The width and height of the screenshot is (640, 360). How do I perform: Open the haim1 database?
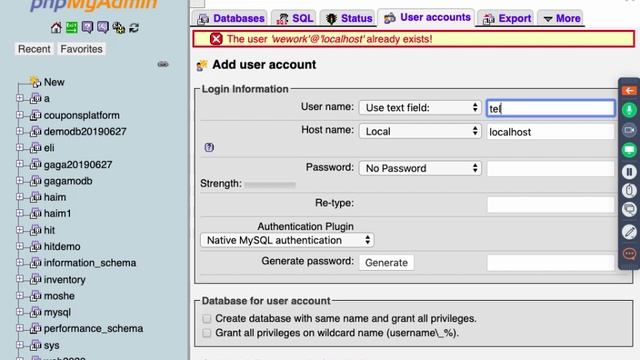click(x=58, y=213)
